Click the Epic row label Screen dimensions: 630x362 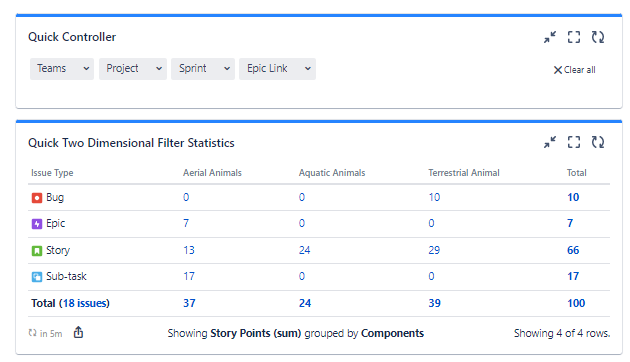point(55,223)
